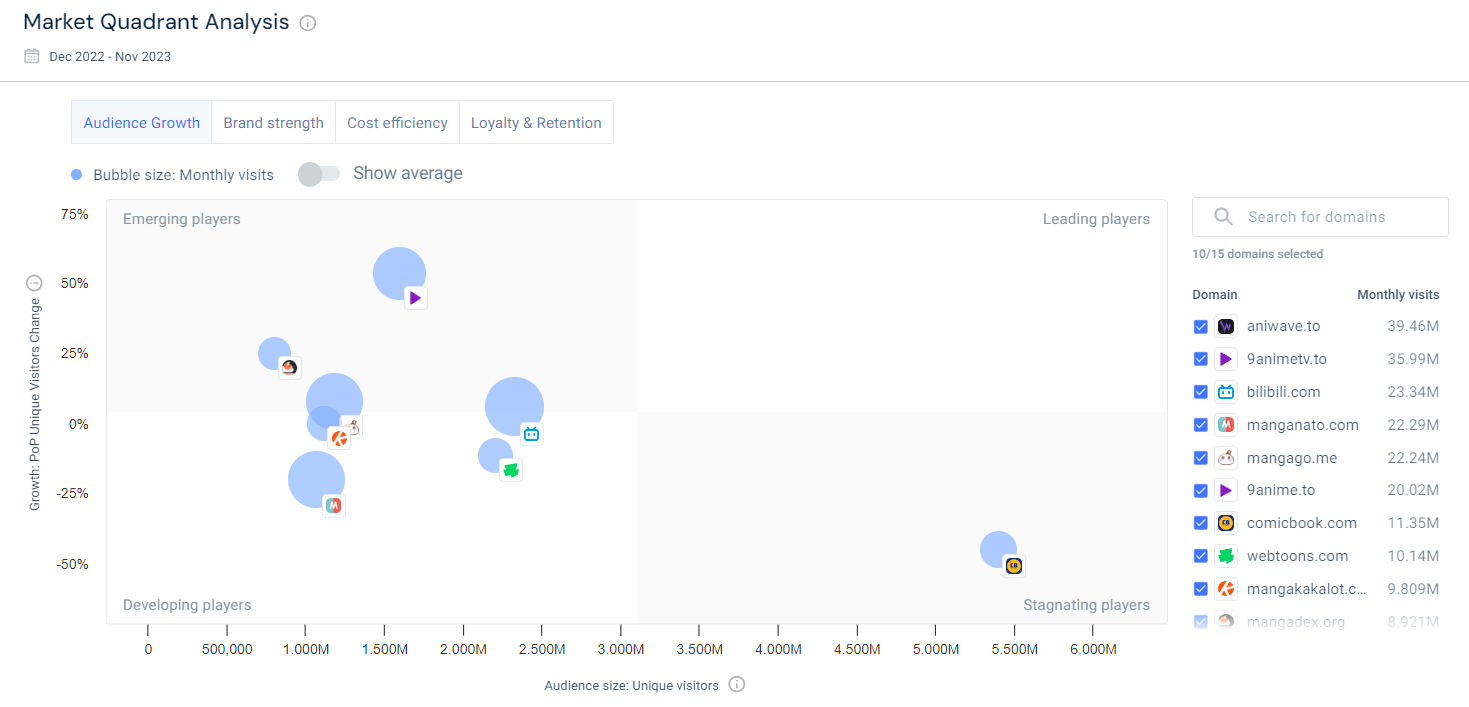Click mangago.me favicon in domain list

click(x=1226, y=458)
